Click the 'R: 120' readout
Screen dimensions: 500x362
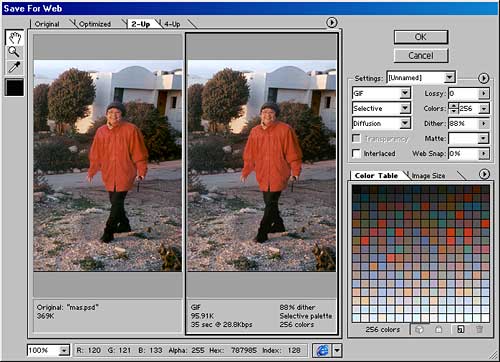coord(89,350)
